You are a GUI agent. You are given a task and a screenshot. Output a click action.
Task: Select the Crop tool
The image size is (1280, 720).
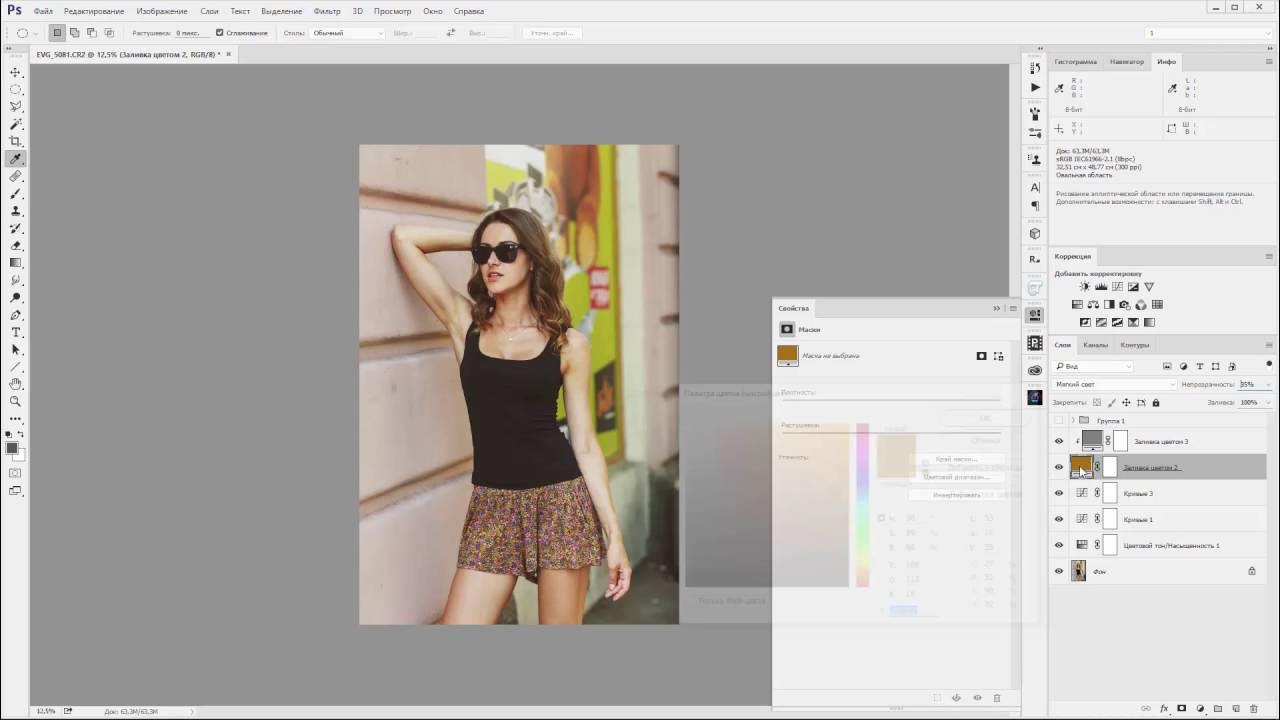coord(15,141)
